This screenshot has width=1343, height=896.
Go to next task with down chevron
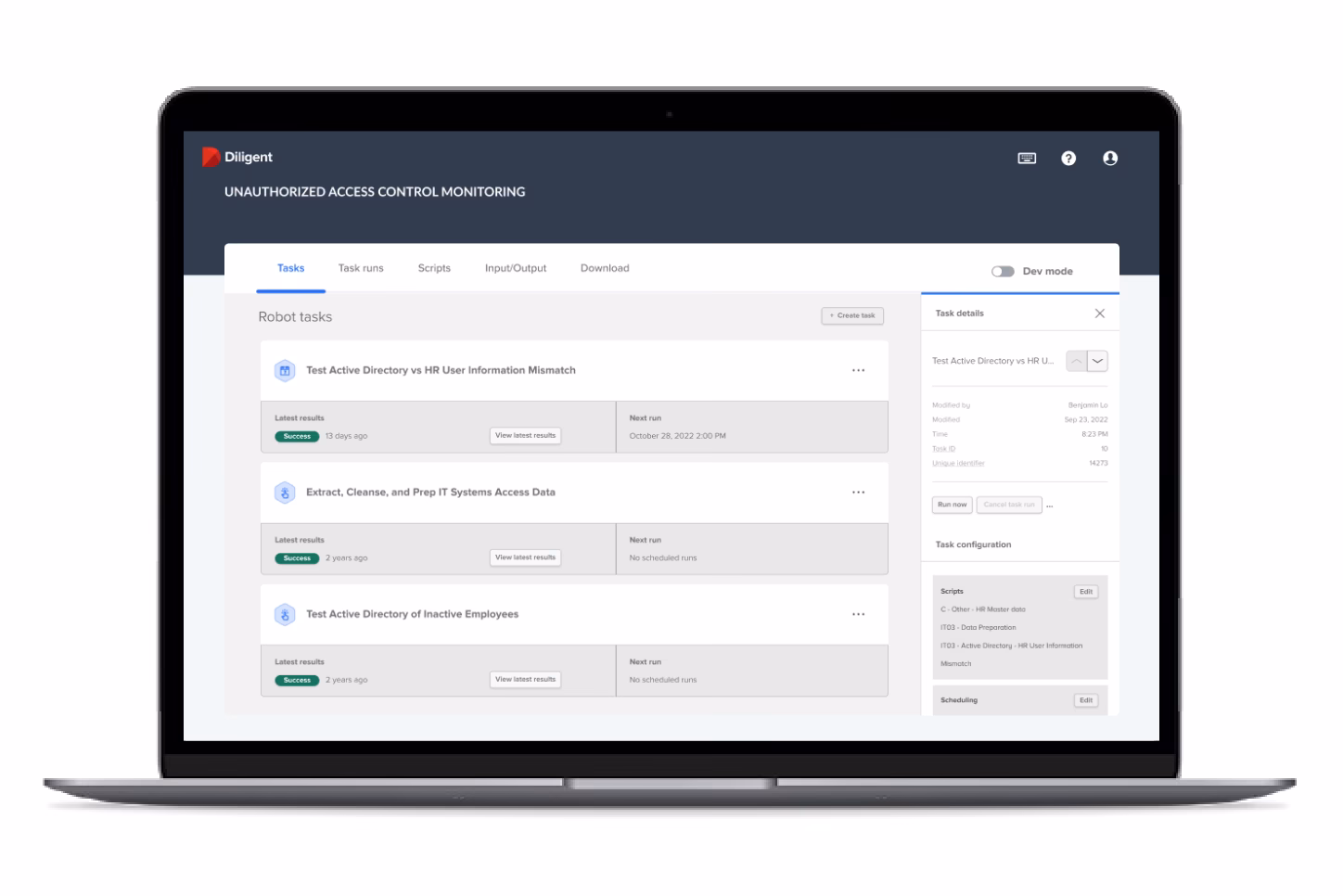coord(1097,361)
